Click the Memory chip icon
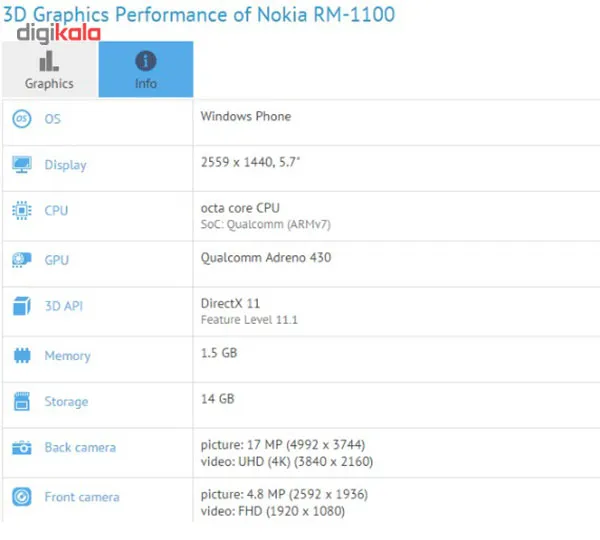The image size is (600, 540). (21, 355)
